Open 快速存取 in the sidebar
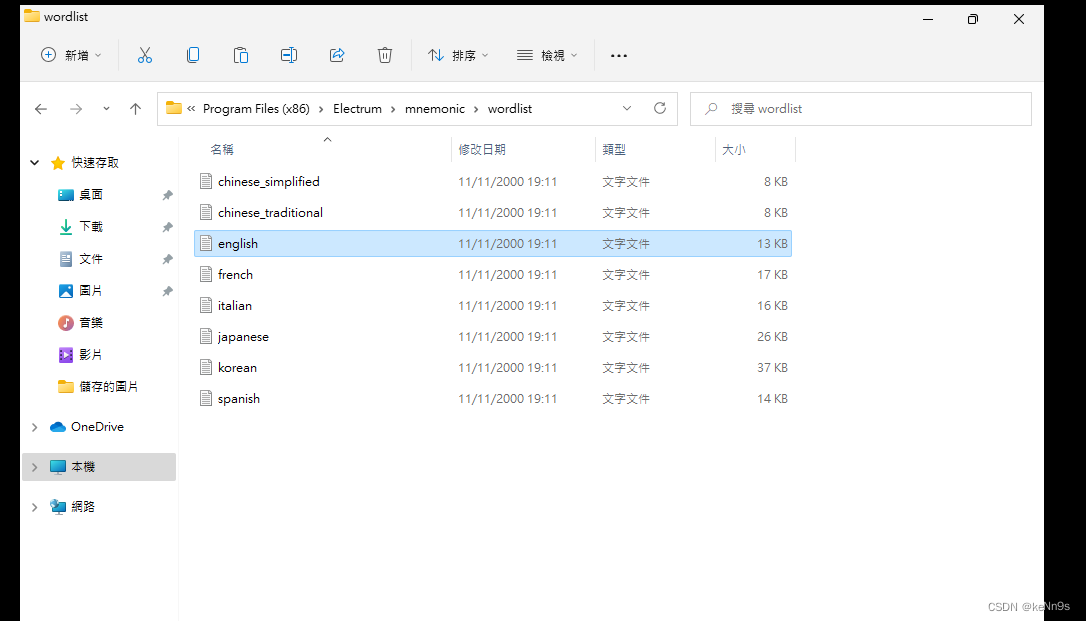Image resolution: width=1086 pixels, height=621 pixels. [x=95, y=163]
